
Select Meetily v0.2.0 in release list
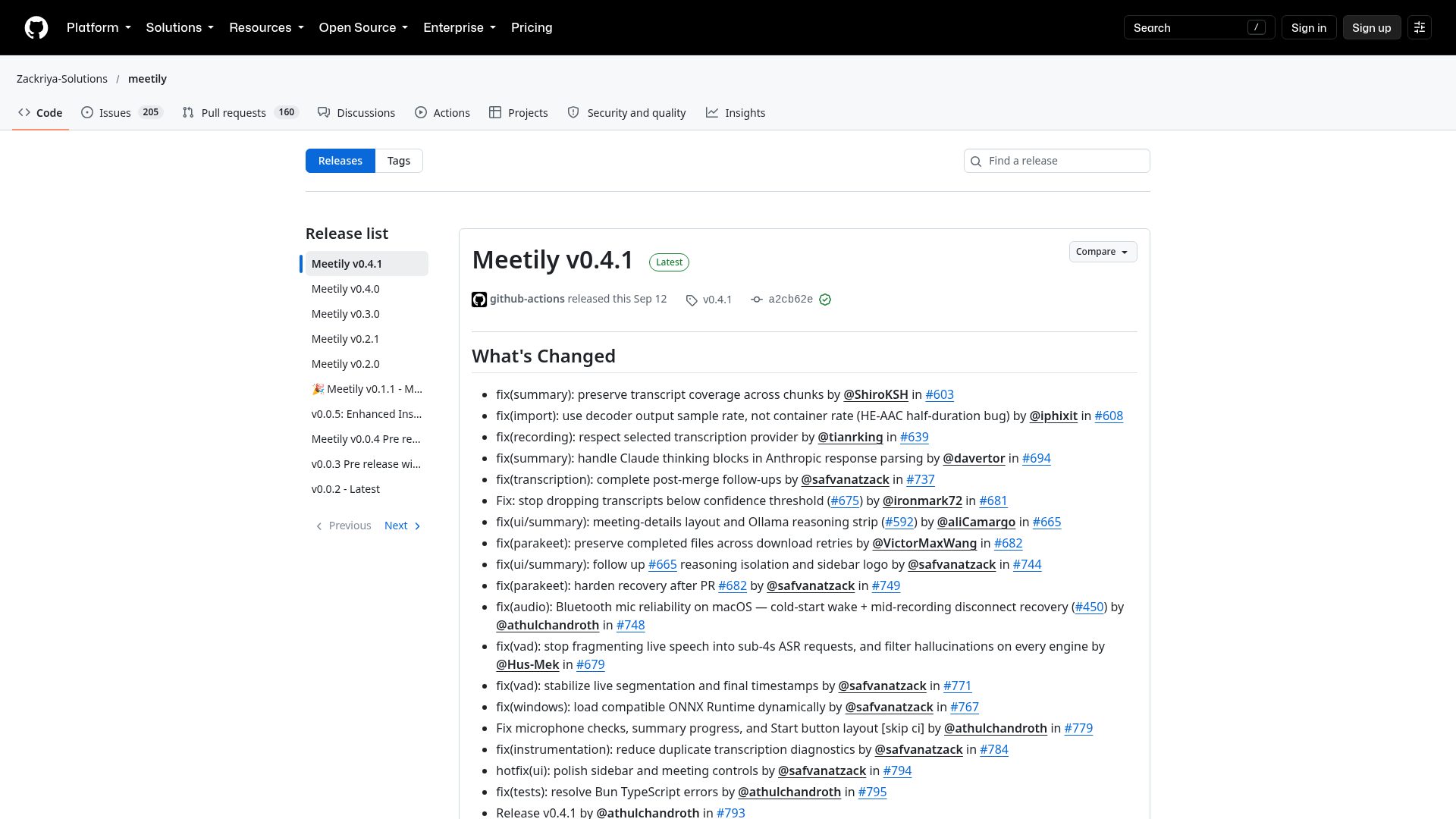366,364
